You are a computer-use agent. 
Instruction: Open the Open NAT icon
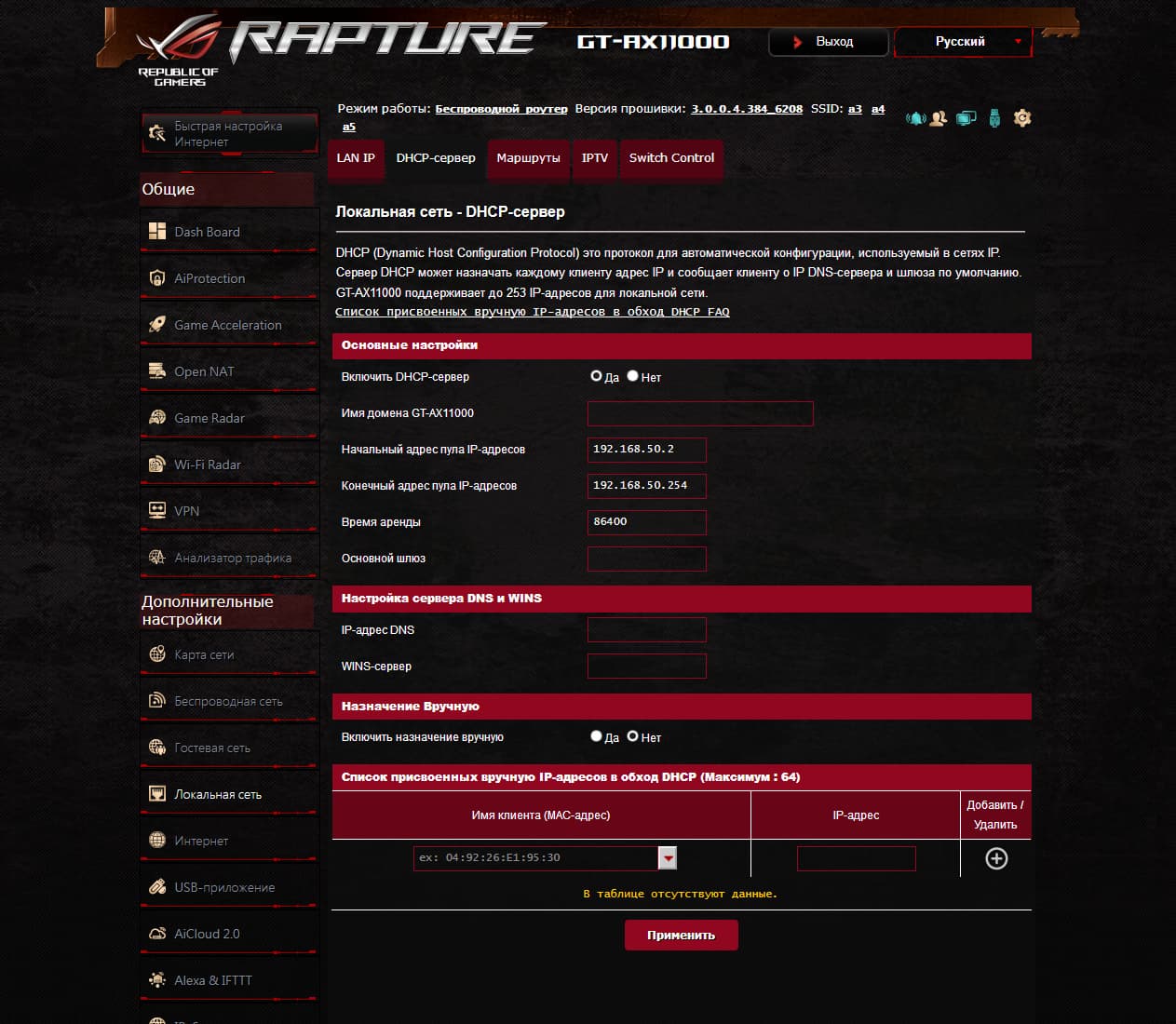[x=157, y=371]
